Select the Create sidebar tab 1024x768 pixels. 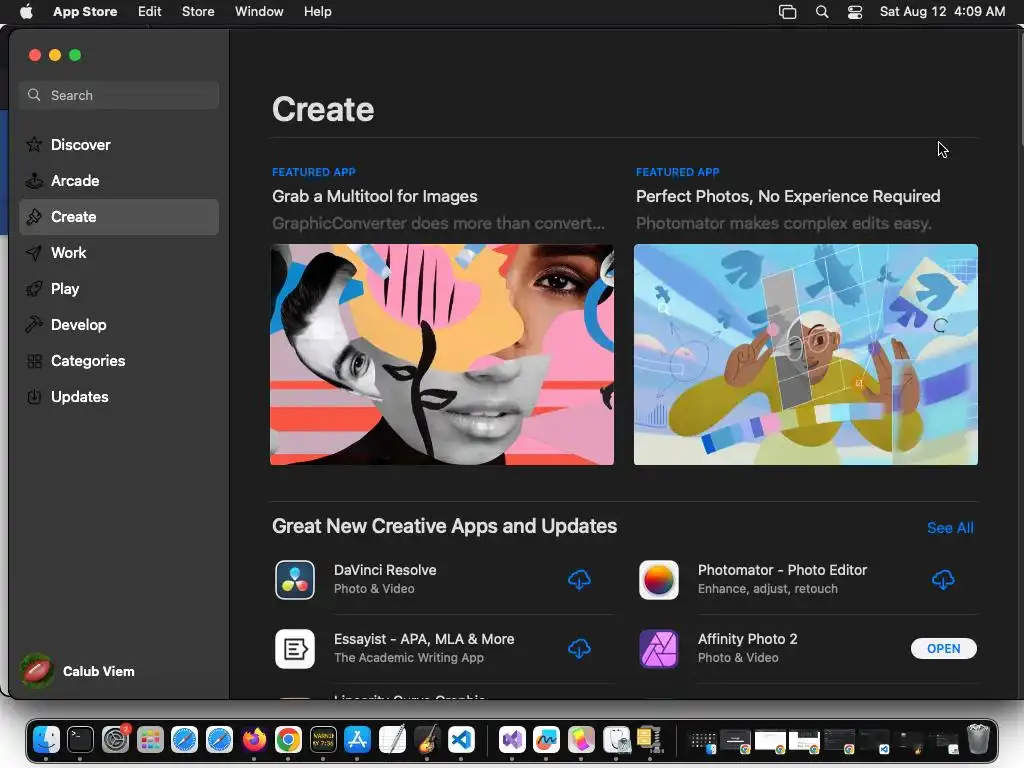(119, 217)
